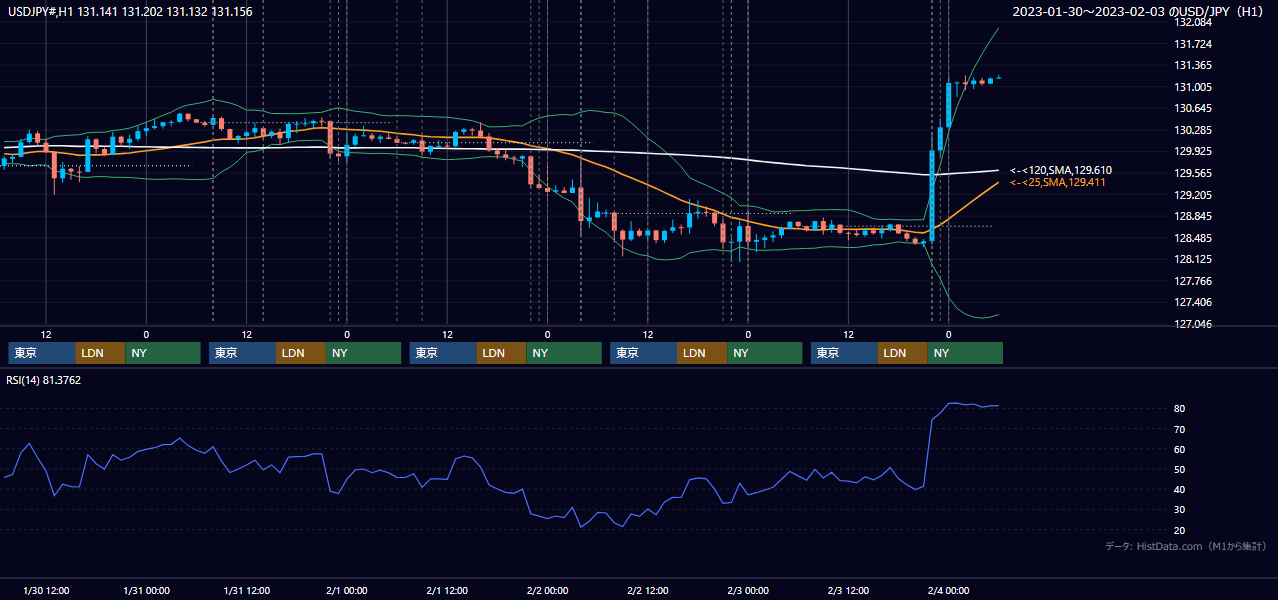Click the 120 SMA 129.610 label
Image resolution: width=1278 pixels, height=600 pixels.
click(x=1060, y=171)
